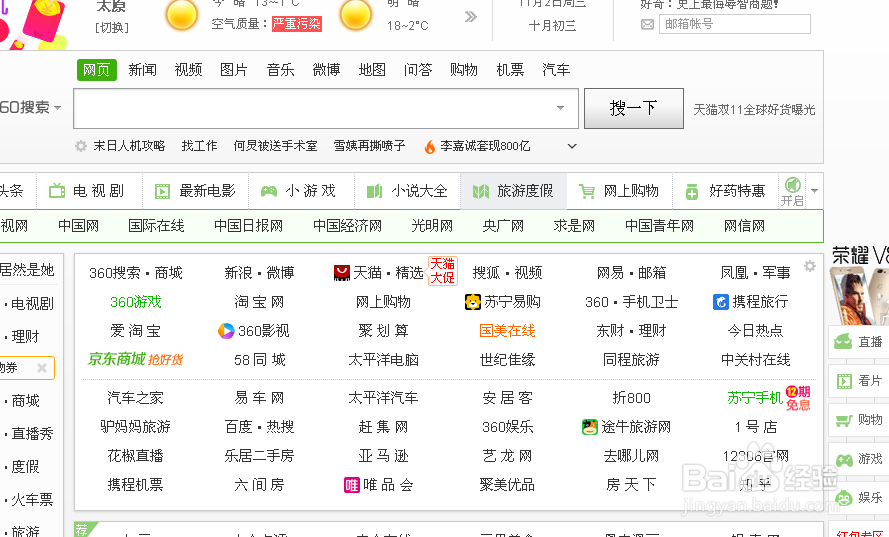Viewport: 889px width, 537px height.
Task: Select the 图片 search tab
Action: pos(234,70)
